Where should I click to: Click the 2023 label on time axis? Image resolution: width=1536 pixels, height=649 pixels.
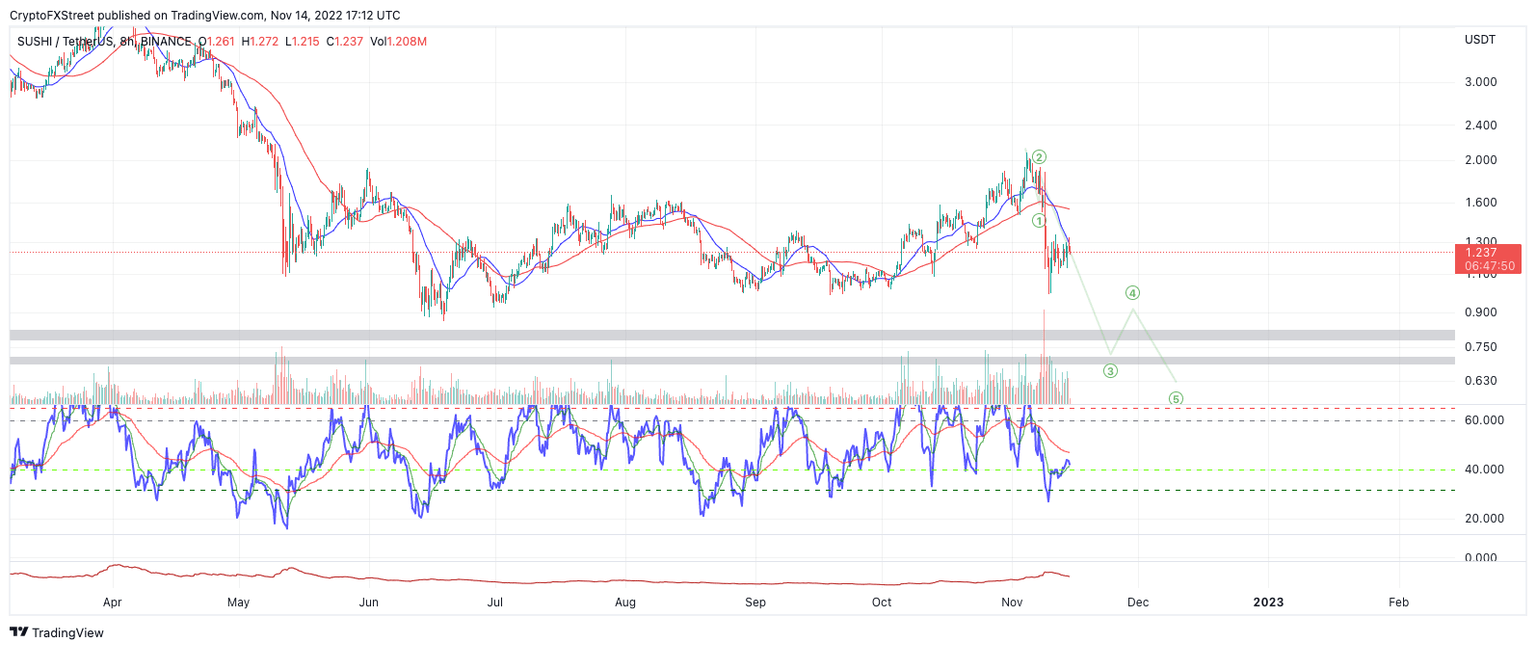(1268, 602)
